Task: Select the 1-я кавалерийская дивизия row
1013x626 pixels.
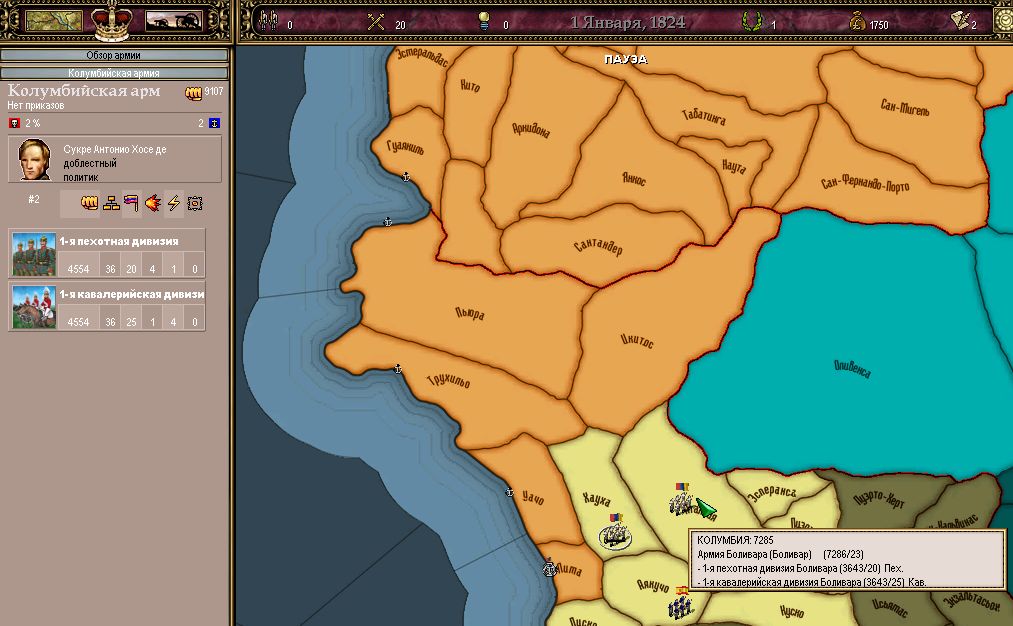Action: point(107,306)
